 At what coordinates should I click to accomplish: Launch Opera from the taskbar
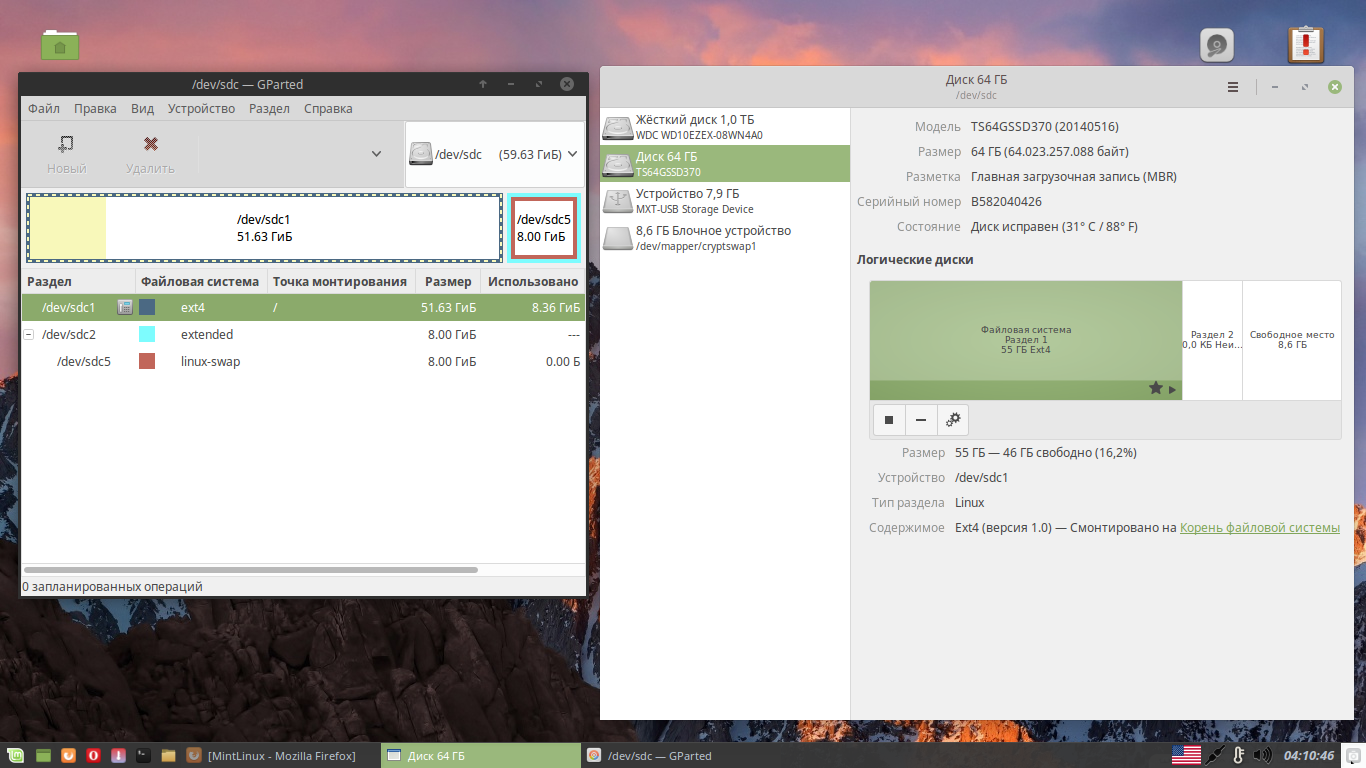coord(93,756)
